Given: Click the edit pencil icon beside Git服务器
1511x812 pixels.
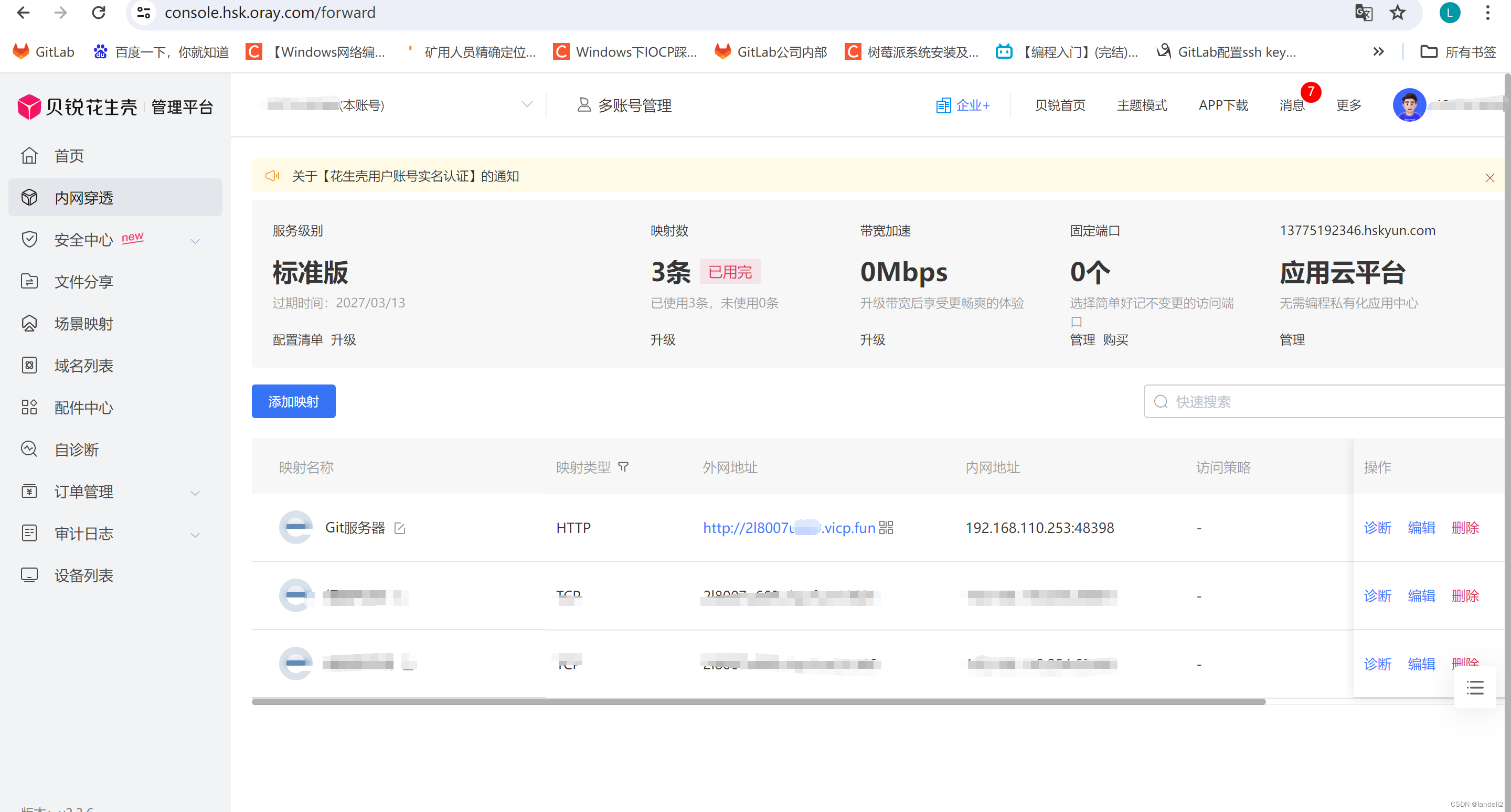Looking at the screenshot, I should 399,528.
